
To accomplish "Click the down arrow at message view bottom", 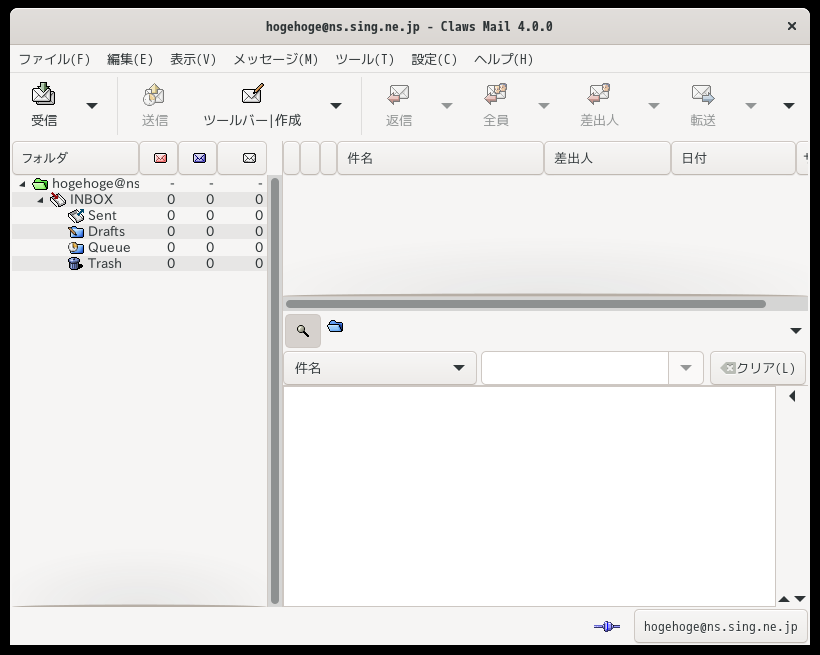I will 800,599.
